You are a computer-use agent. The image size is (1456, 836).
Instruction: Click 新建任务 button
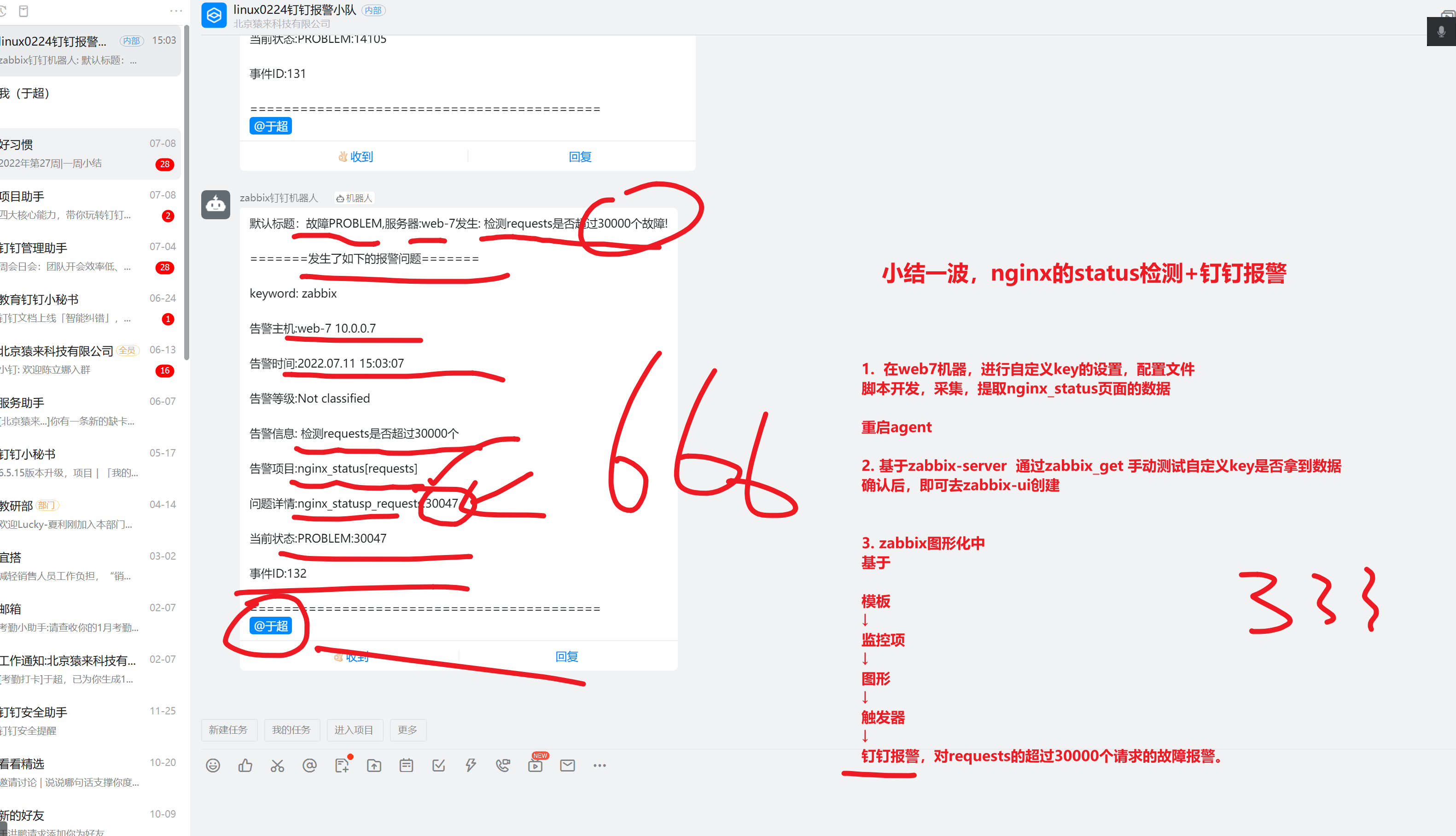pyautogui.click(x=228, y=730)
